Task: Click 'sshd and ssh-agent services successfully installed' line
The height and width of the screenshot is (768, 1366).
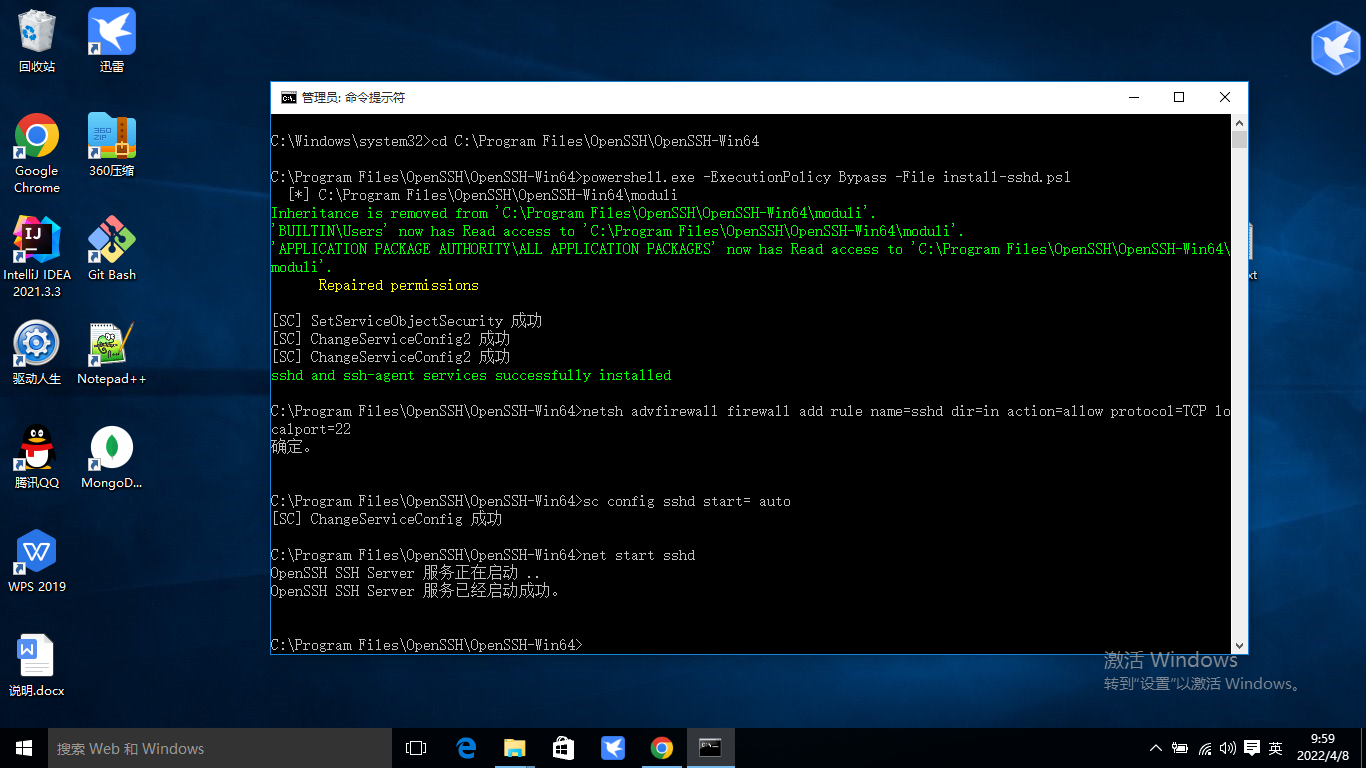Action: (471, 375)
